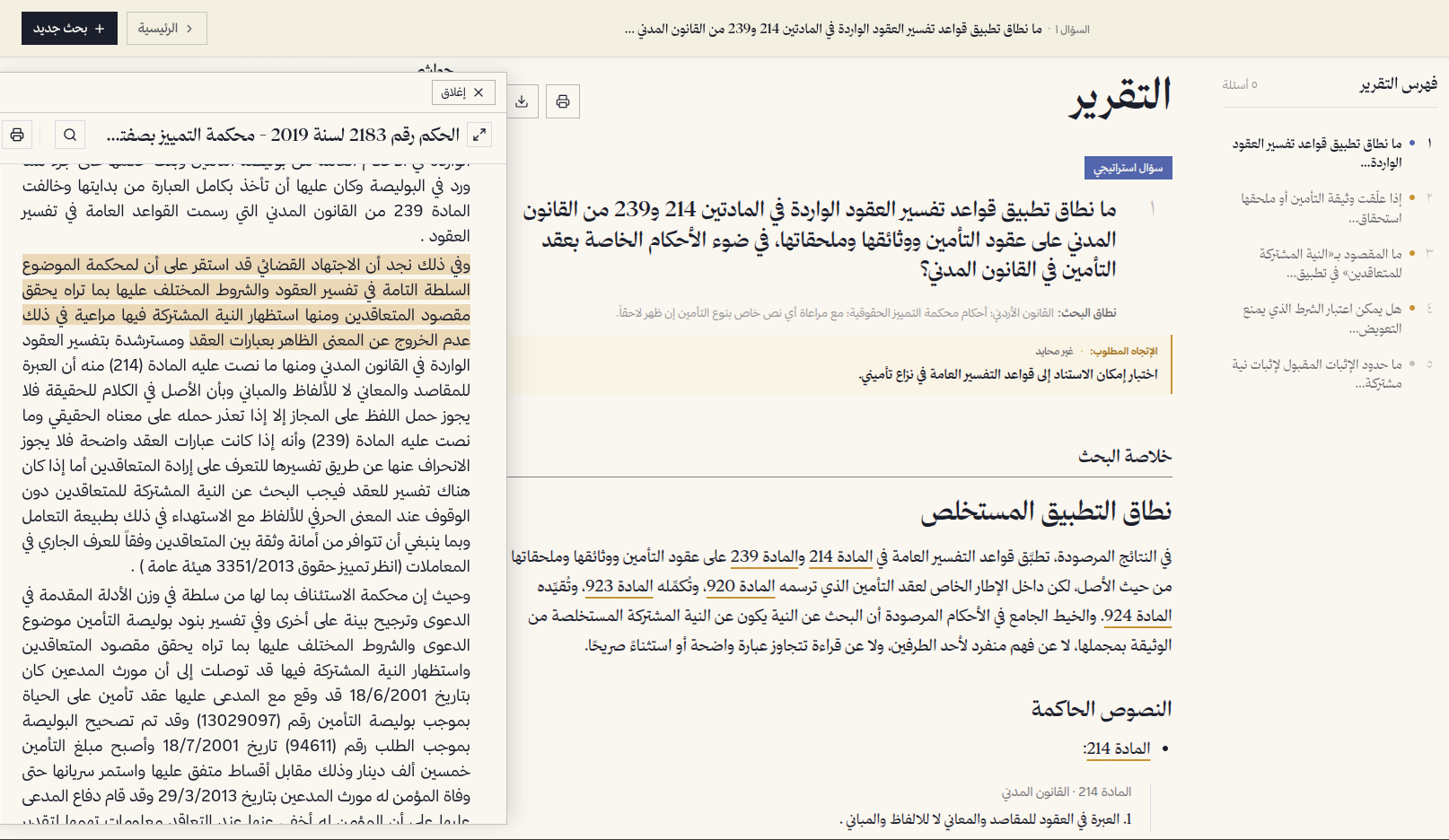Open search within the judgment document

(x=70, y=135)
